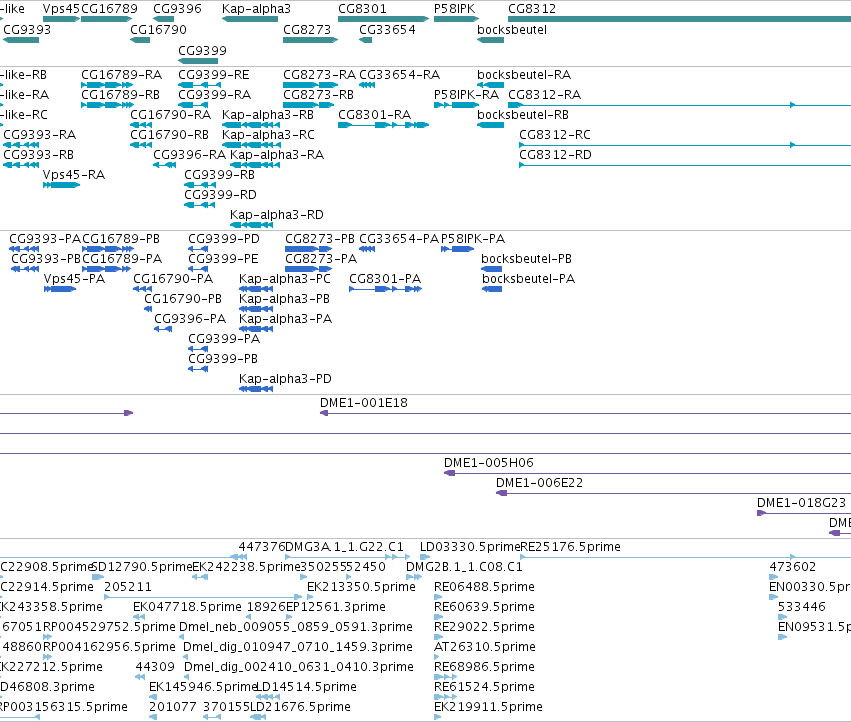Select transcript CG8301-RA
851x722 pixels.
pyautogui.click(x=383, y=125)
